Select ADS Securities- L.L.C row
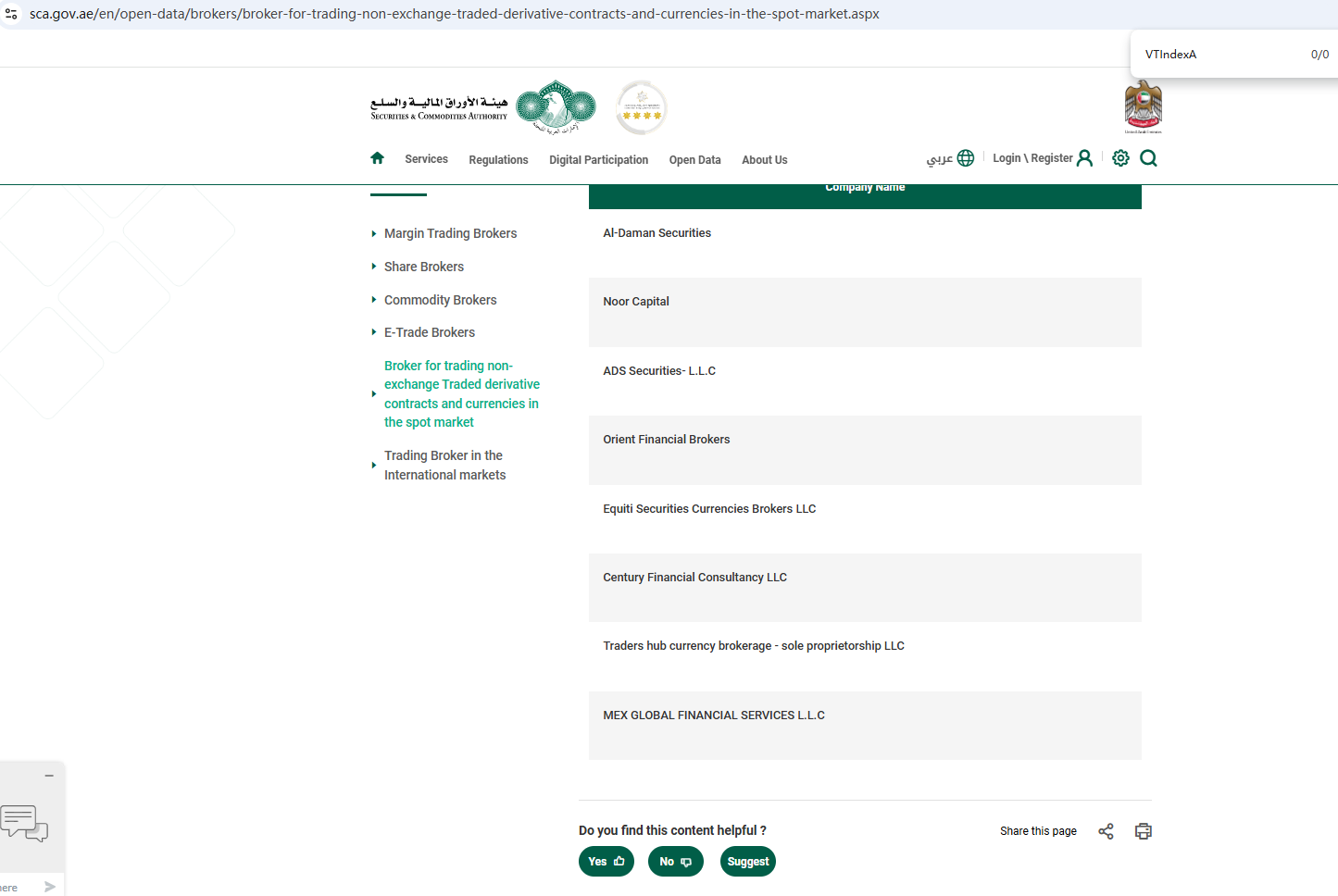 pos(865,381)
